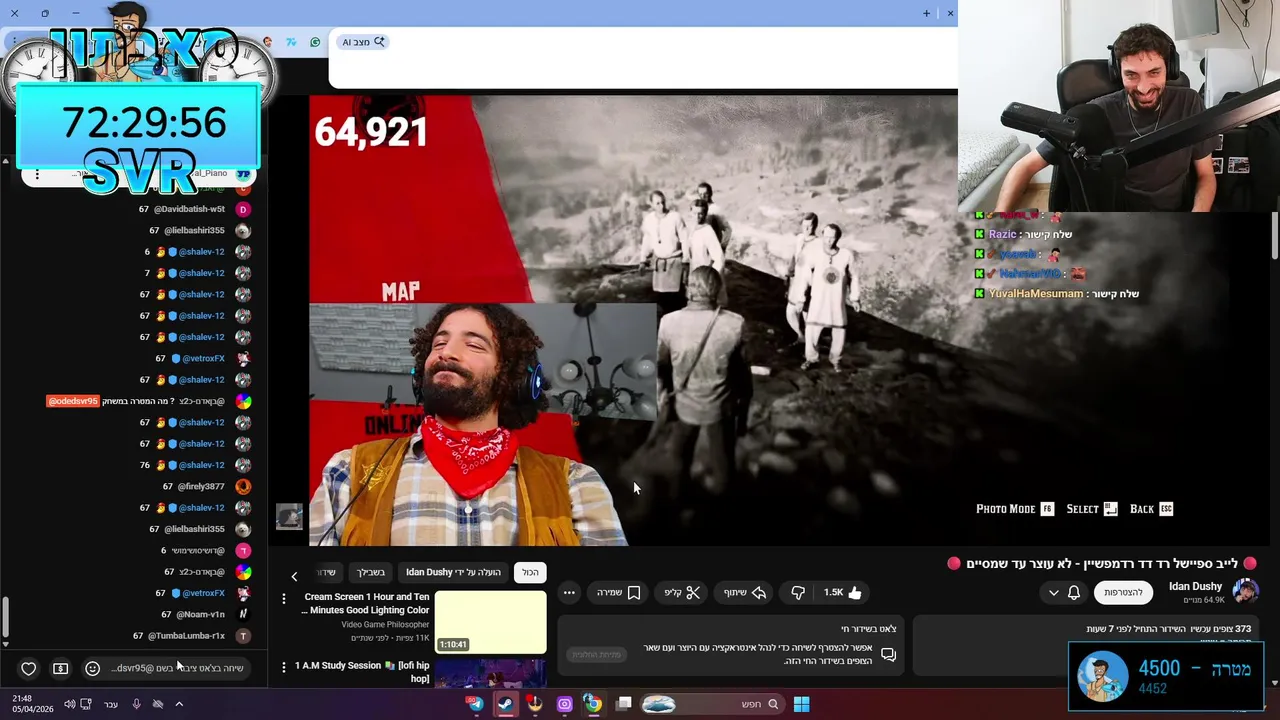Click the AI mode button מצב AI
Screen dimensions: 1280x720
[362, 42]
